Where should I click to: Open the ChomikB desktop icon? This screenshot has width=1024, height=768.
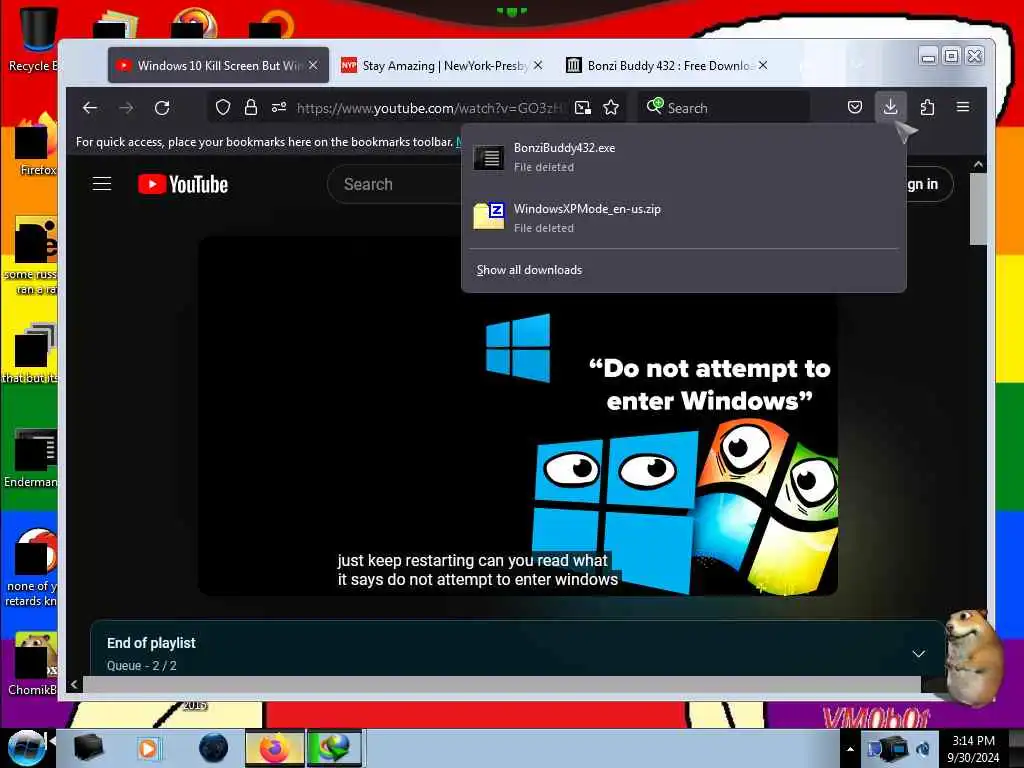click(33, 664)
